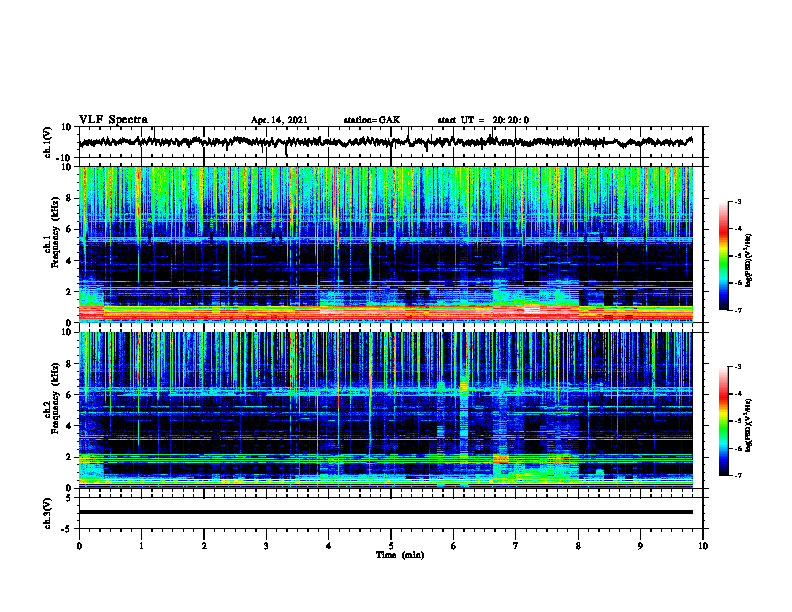The width and height of the screenshot is (792, 612).
Task: Click the "4" kHz tick on ch.2 frequency axis
Action: click(70, 426)
